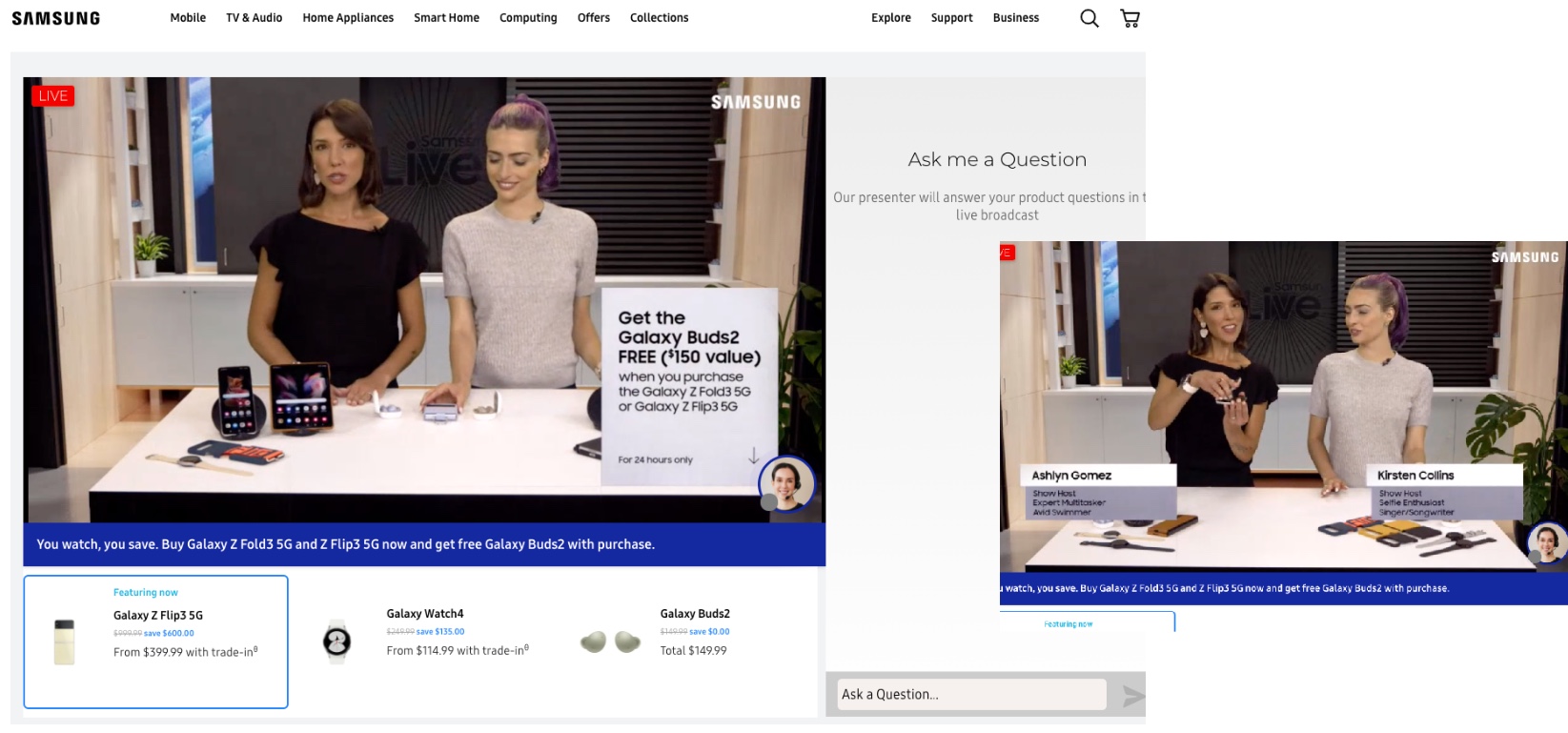Image resolution: width=1568 pixels, height=733 pixels.
Task: Click the 'save $135.00' text
Action: click(440, 631)
